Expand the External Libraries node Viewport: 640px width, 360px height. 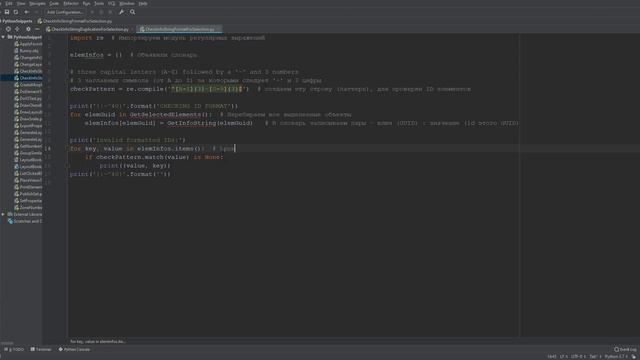pyautogui.click(x=3, y=214)
